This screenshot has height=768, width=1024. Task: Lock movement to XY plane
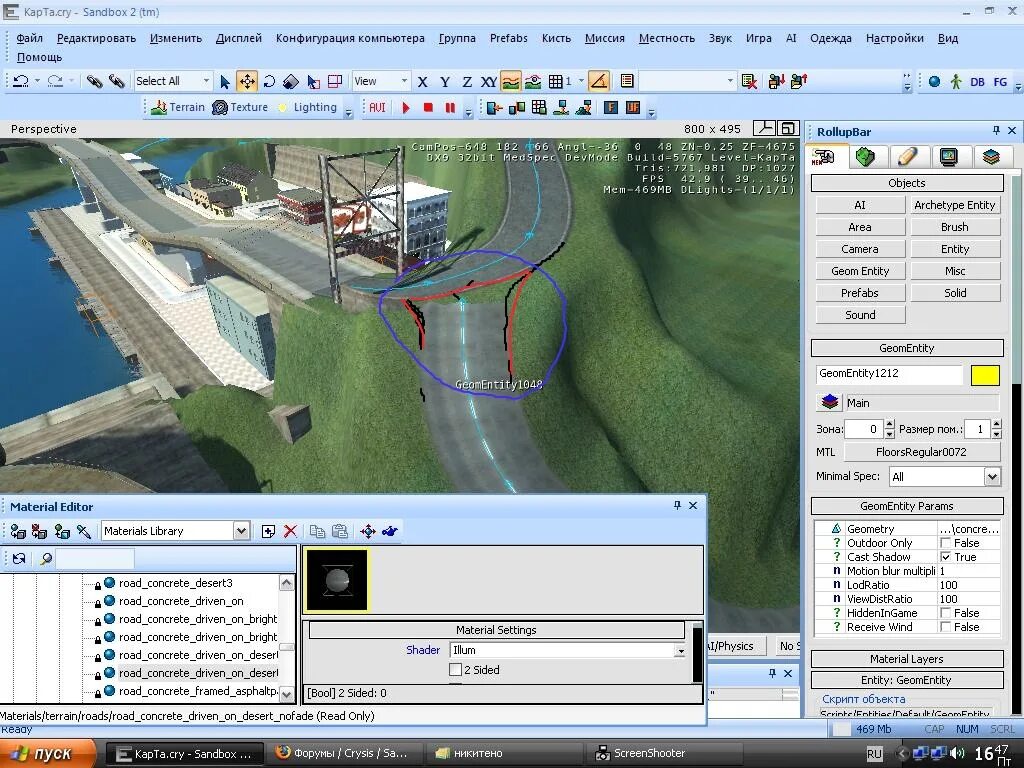click(x=489, y=82)
